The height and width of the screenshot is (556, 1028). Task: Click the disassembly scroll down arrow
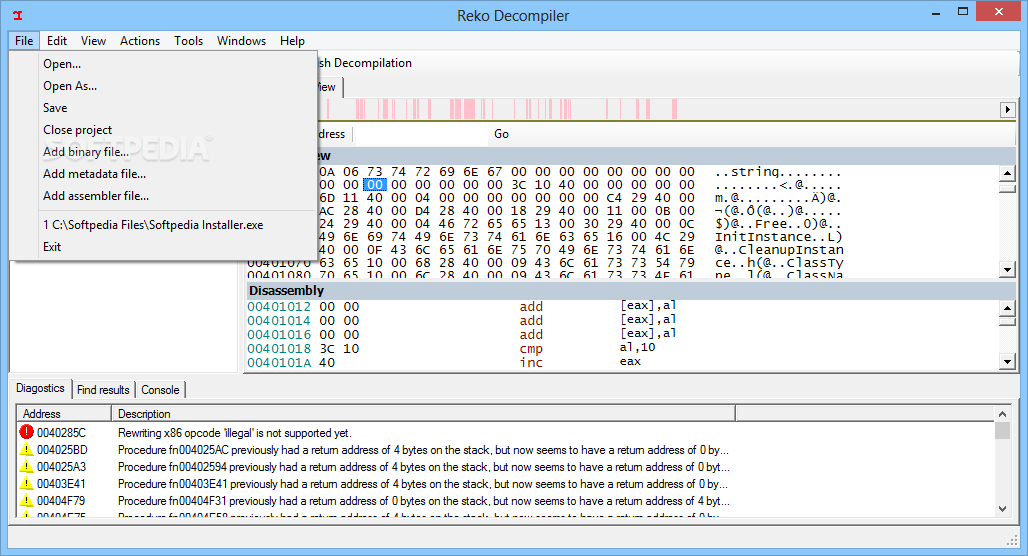click(x=1008, y=361)
